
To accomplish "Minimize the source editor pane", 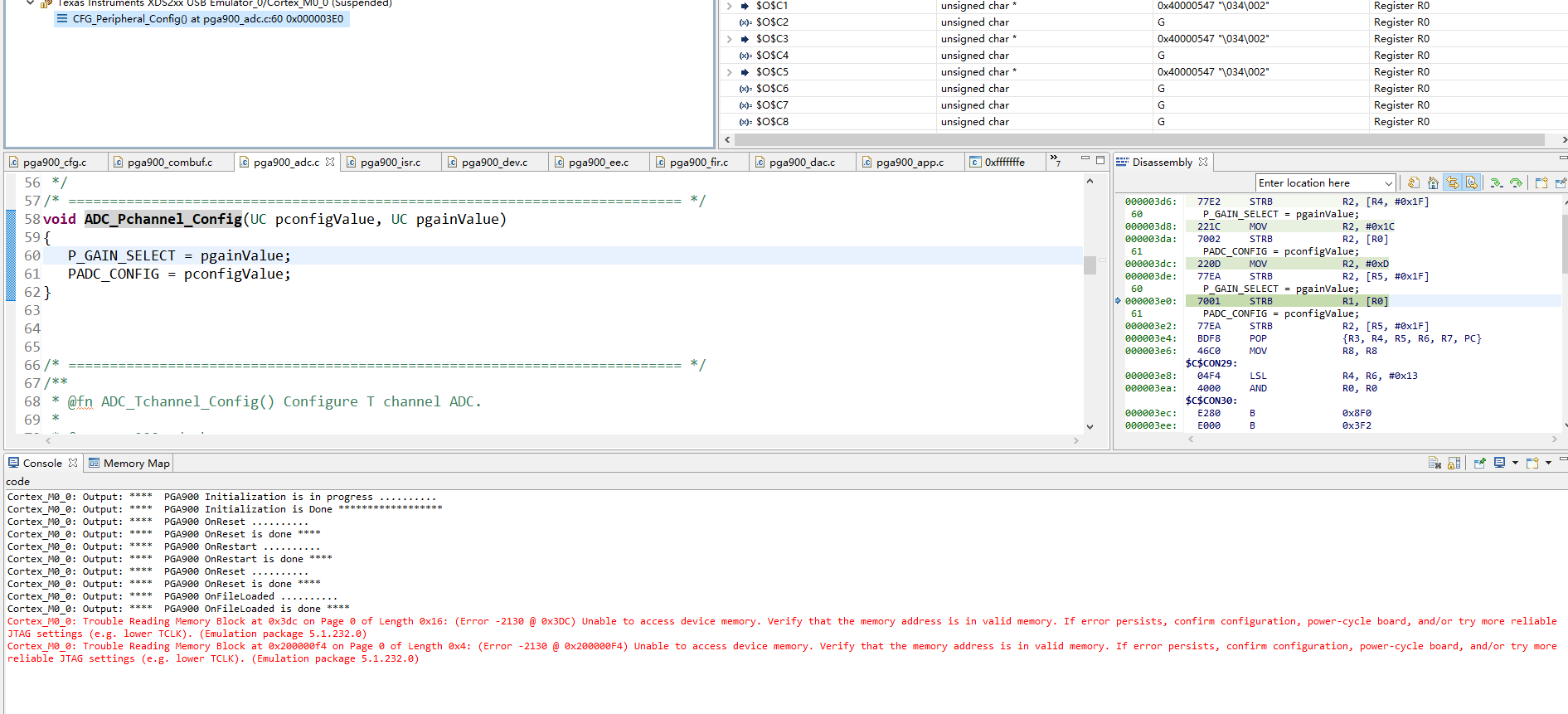I will click(x=1085, y=159).
